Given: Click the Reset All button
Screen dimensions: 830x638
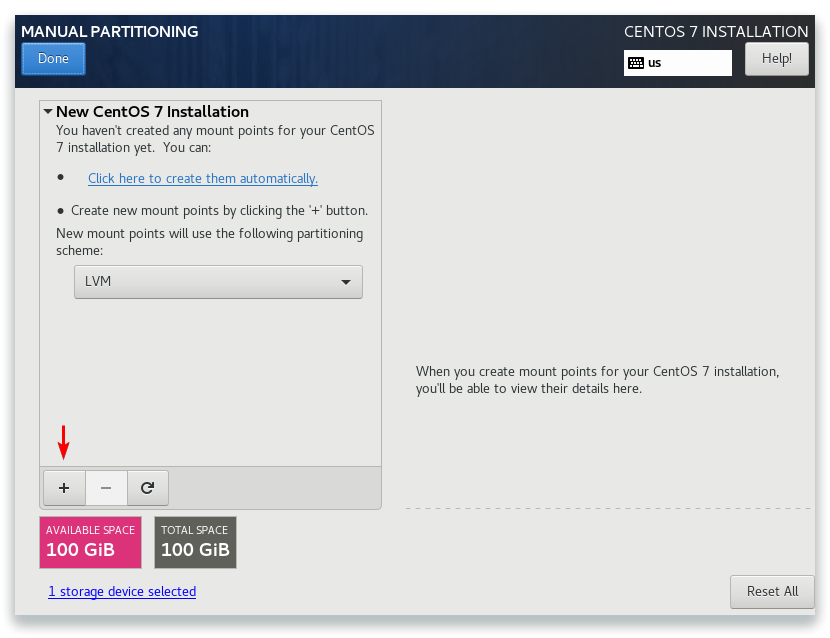Looking at the screenshot, I should [772, 591].
